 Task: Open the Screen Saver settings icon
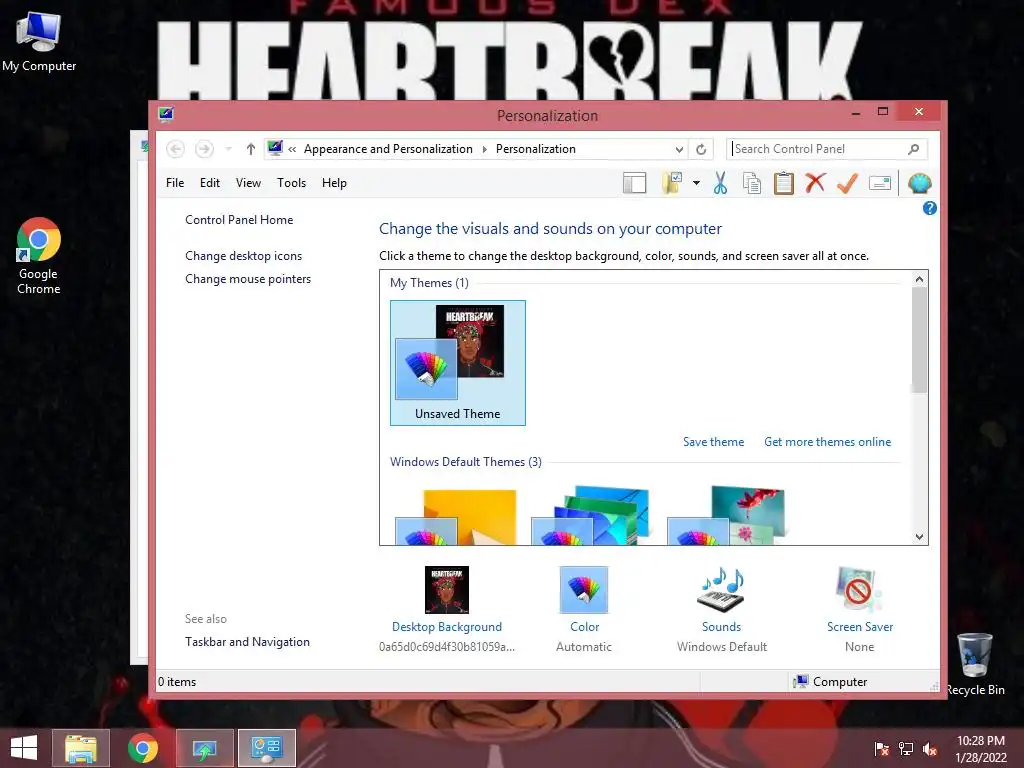(859, 590)
